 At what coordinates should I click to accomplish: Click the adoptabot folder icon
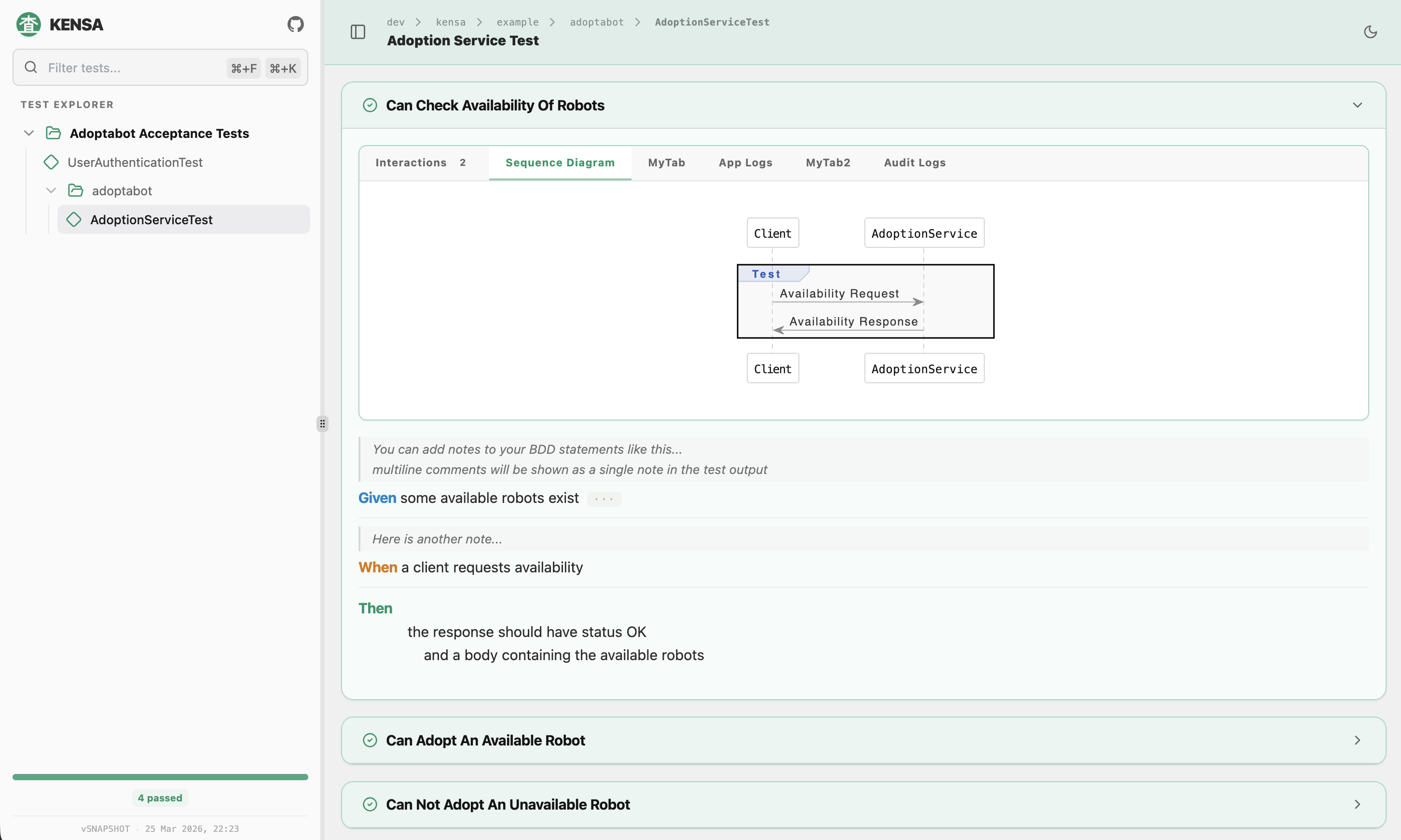(x=75, y=190)
